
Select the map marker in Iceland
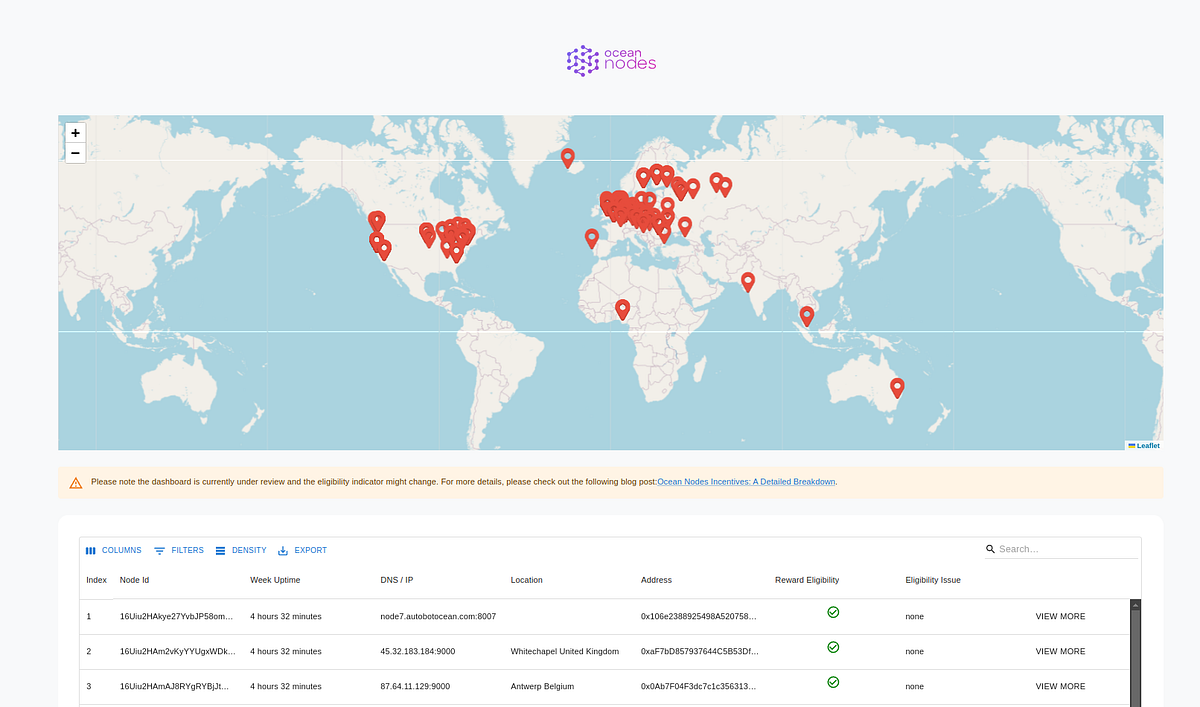pyautogui.click(x=568, y=158)
